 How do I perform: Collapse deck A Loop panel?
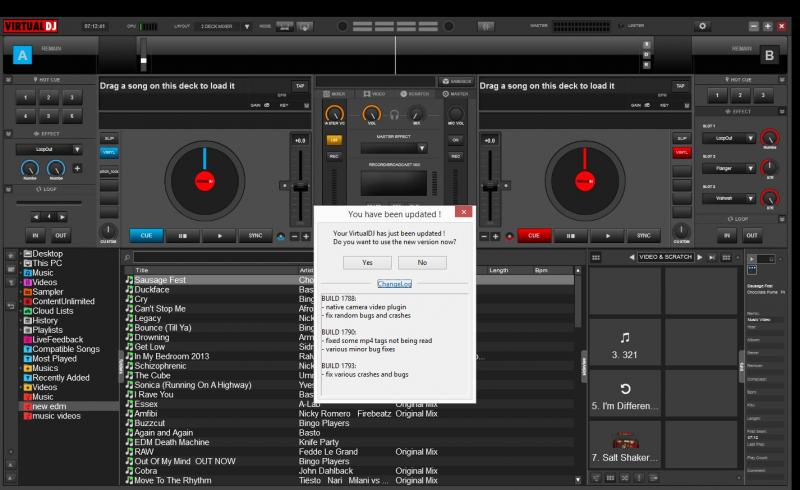[8, 189]
